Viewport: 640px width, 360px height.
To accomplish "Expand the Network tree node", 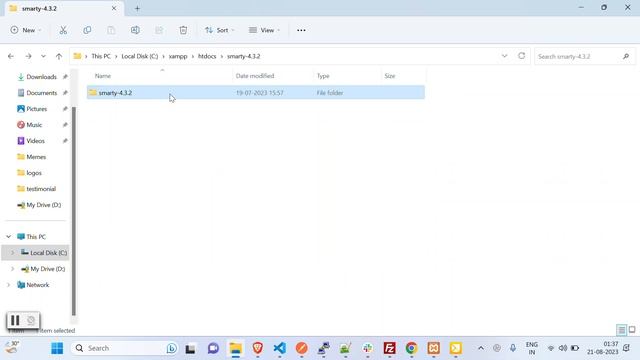I will pyautogui.click(x=9, y=285).
